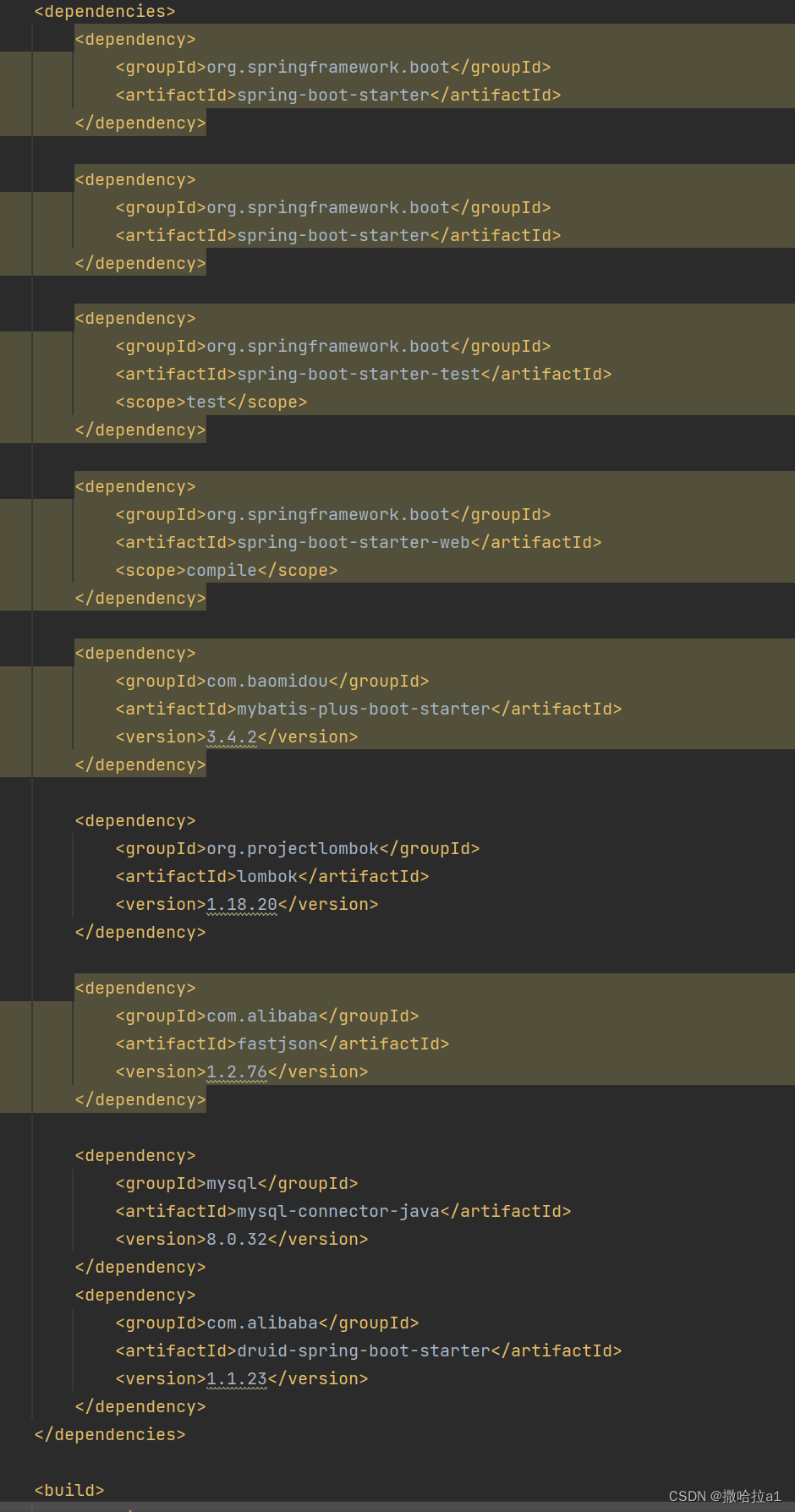
Task: Click the <dependency> tag opening the mysql block
Action: [135, 1156]
